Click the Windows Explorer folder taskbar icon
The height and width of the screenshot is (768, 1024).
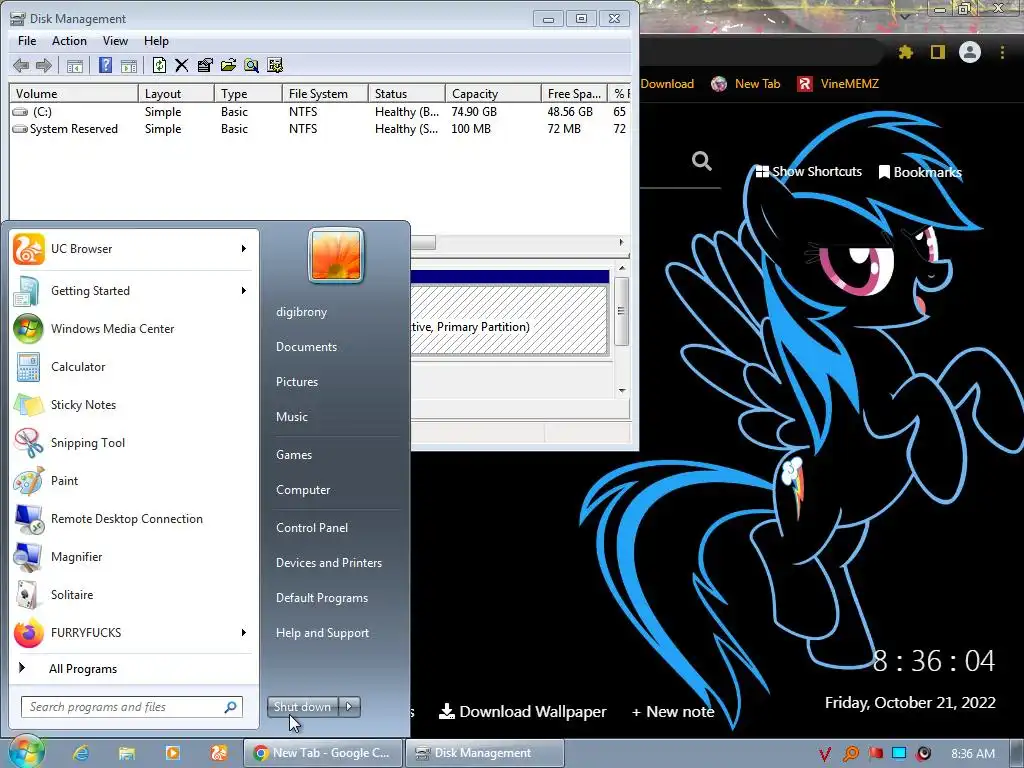(x=127, y=753)
